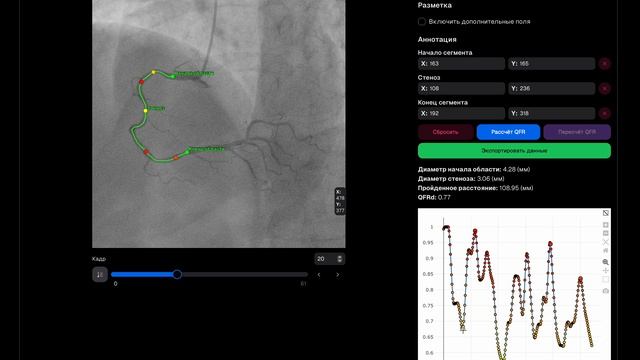Enable the «Включить дополнительные поля» checkbox

coord(422,22)
